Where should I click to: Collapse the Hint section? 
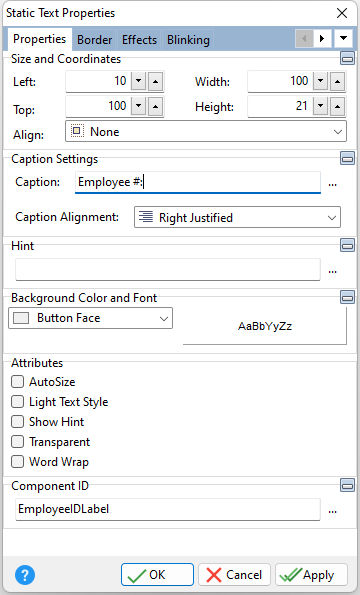347,245
